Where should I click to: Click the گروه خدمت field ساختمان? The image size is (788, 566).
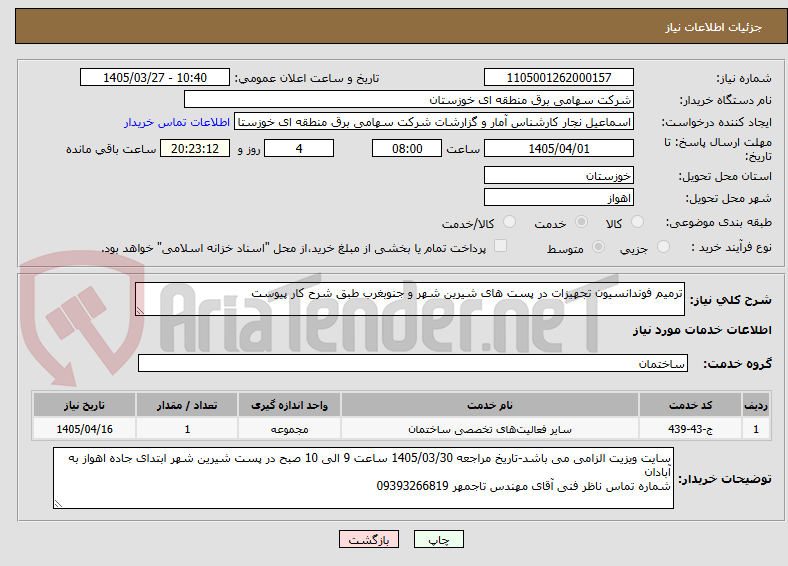(413, 363)
